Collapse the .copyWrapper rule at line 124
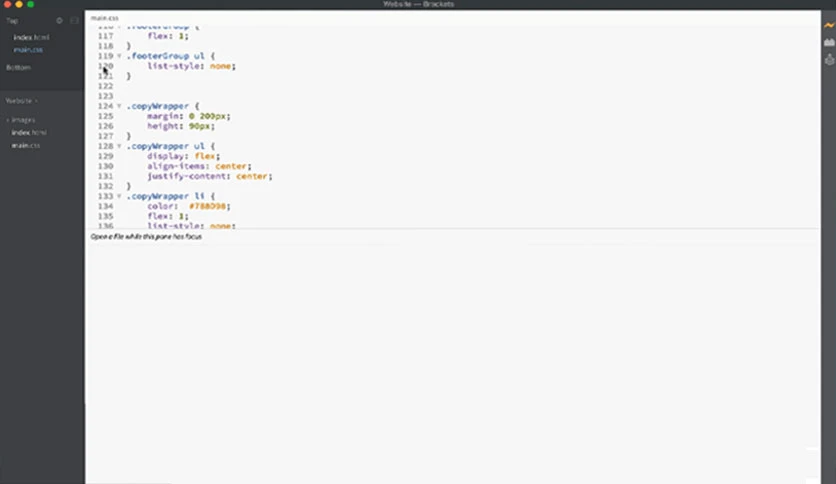Image resolution: width=836 pixels, height=484 pixels. 119,106
